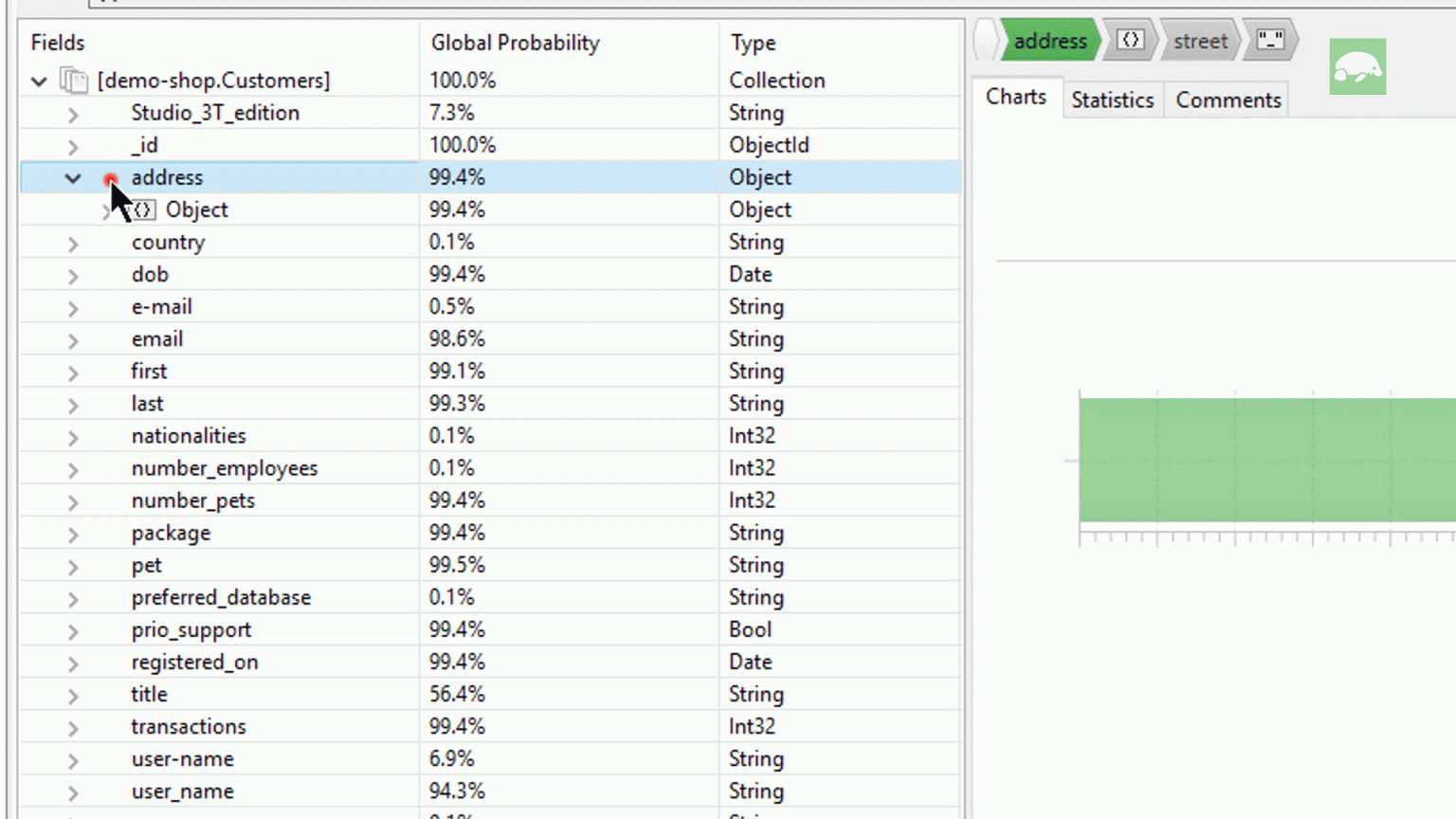
Task: Click the 94.3% value in user_name row
Action: tap(457, 791)
